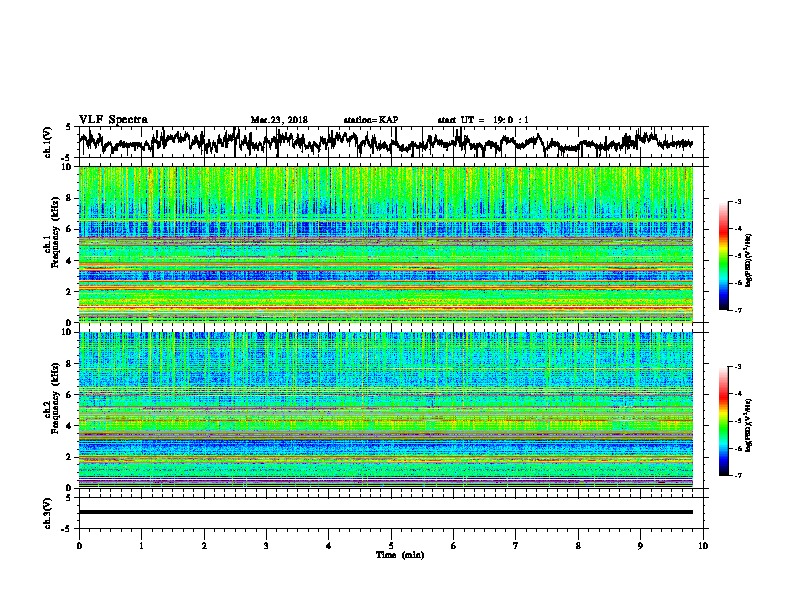Select the date text 'Mar.23, 2018'
The height and width of the screenshot is (612, 792).
coord(279,120)
